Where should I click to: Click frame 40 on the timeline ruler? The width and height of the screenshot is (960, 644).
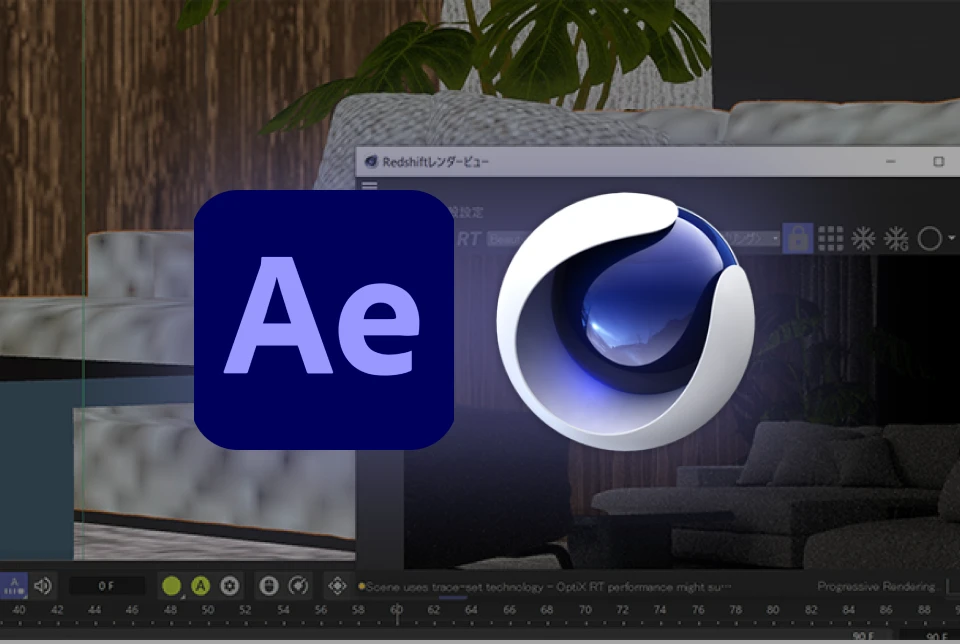pyautogui.click(x=19, y=610)
